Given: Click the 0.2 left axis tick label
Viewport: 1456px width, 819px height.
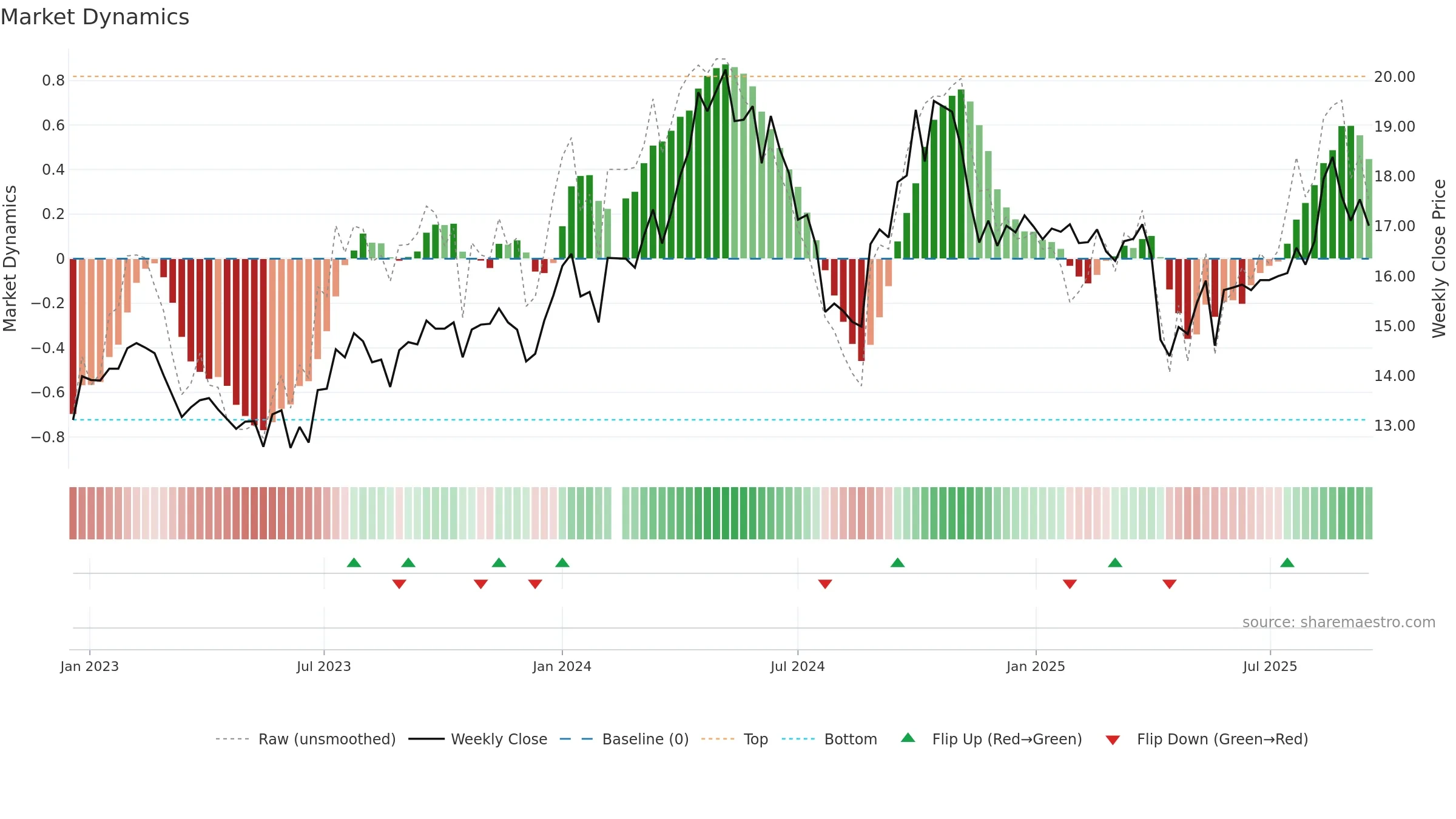Looking at the screenshot, I should click(x=53, y=214).
